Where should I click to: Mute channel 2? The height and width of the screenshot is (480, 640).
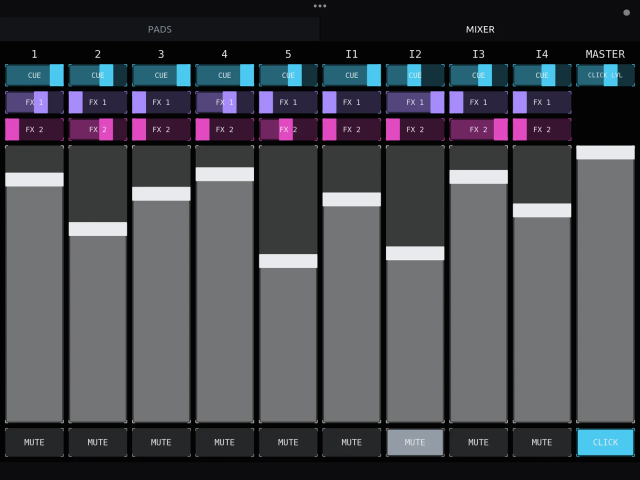pos(98,442)
